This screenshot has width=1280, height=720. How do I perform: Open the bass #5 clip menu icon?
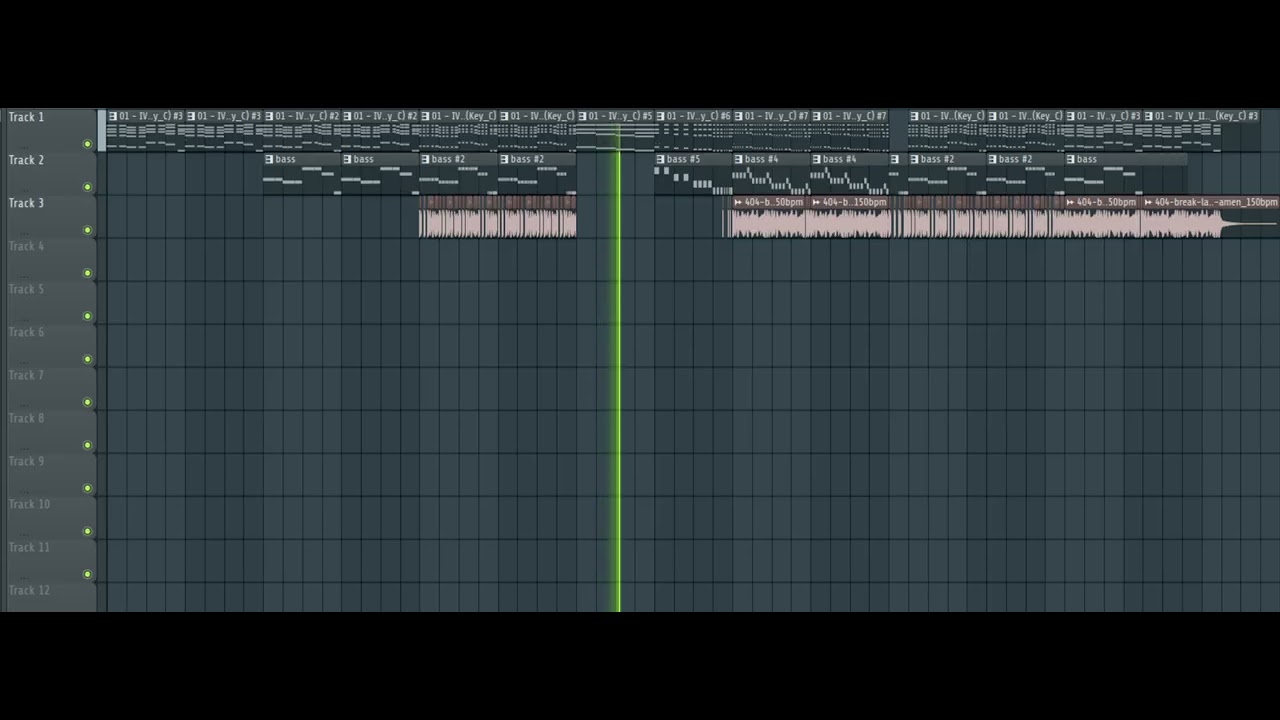[660, 159]
